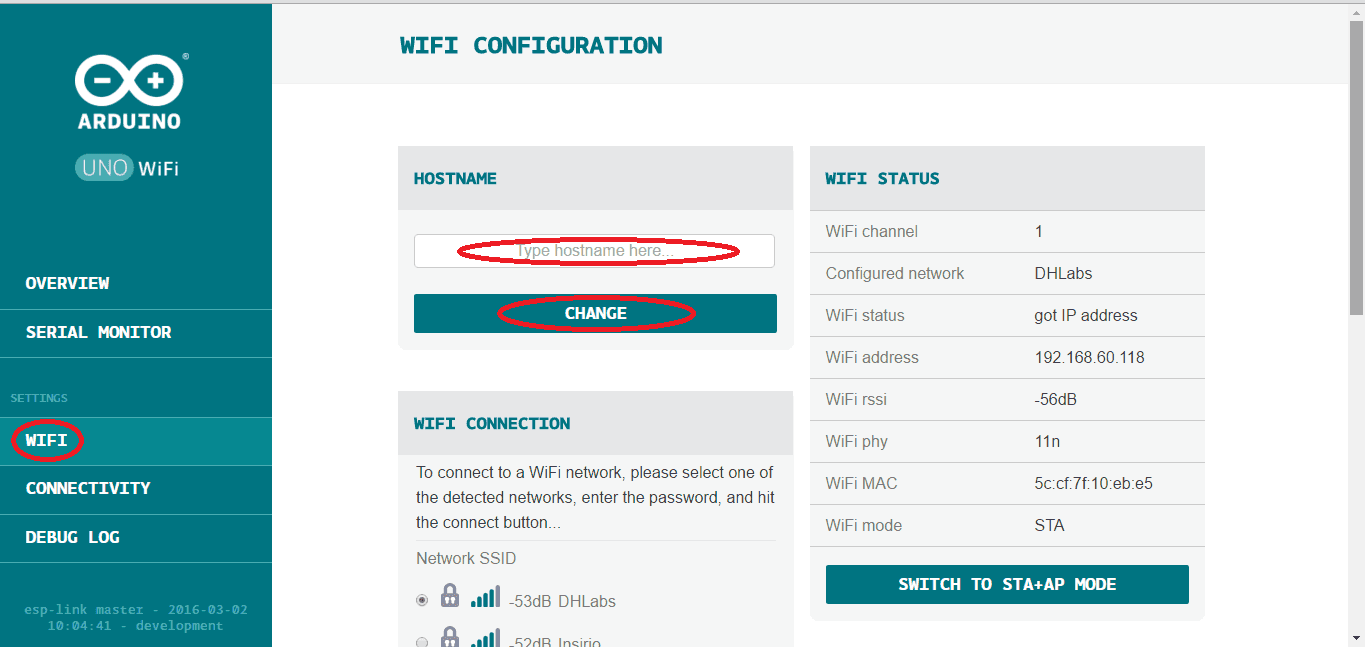Click the signal bars for Insirio network
Image resolution: width=1366 pixels, height=648 pixels.
(485, 639)
